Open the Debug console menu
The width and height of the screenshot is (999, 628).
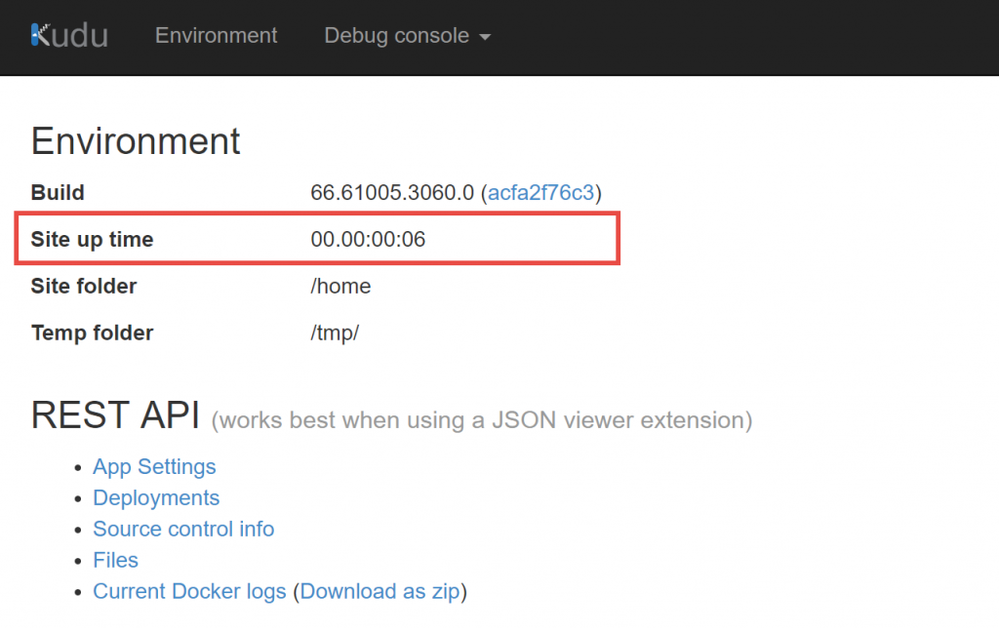(x=407, y=36)
